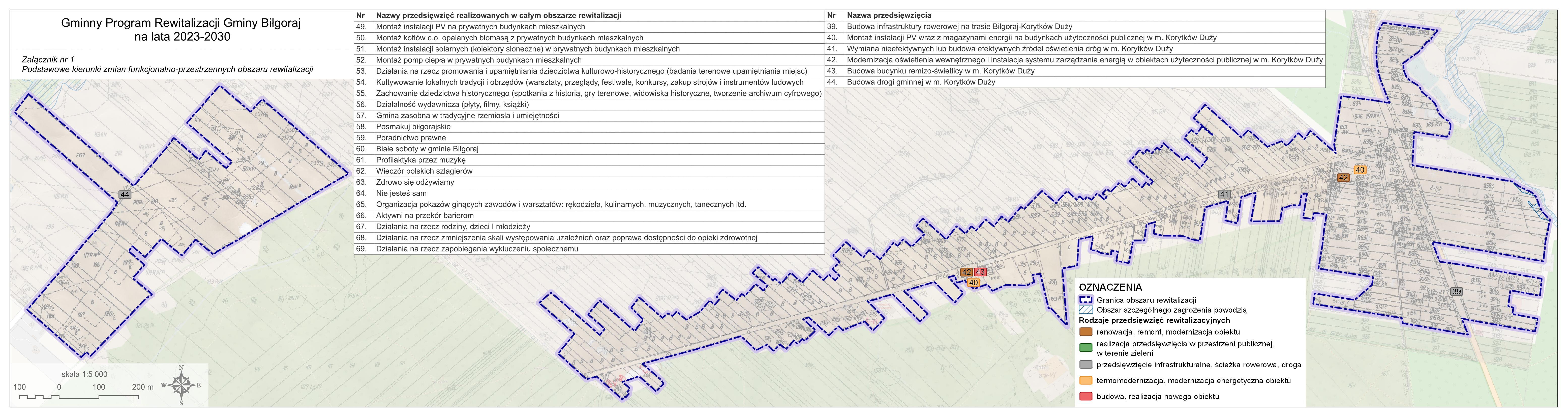
Task: Click orange swatch for termomodernizacja
Action: (1086, 380)
